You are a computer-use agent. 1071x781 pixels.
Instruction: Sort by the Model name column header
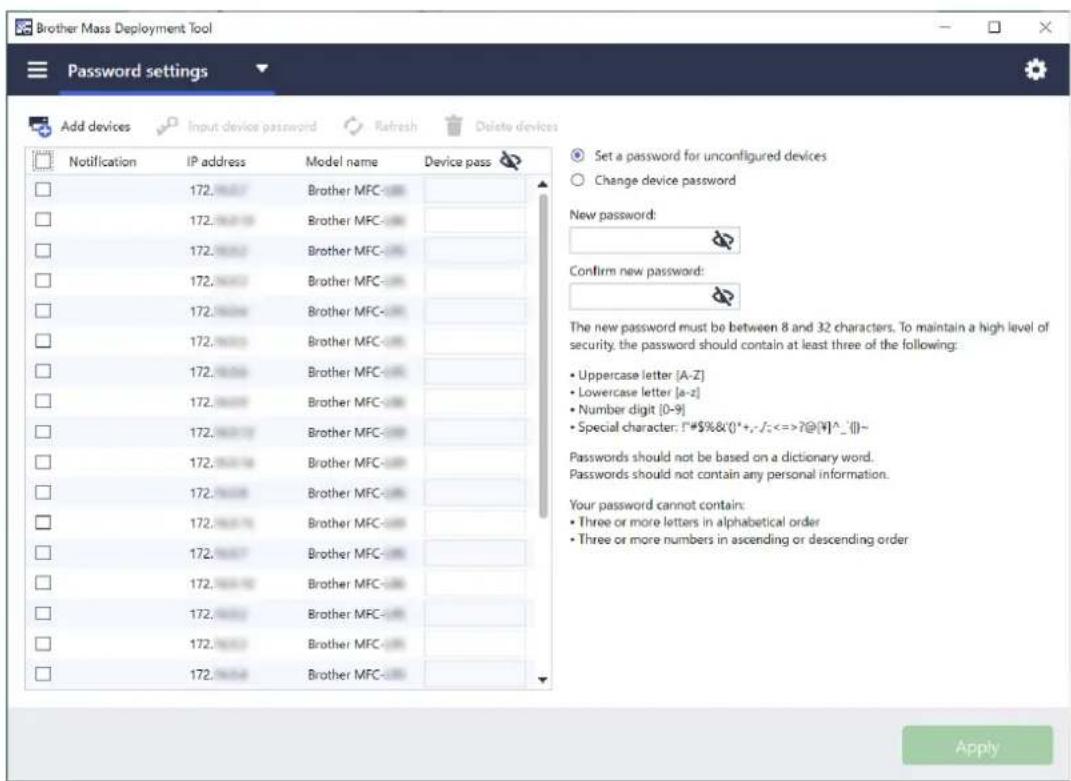[342, 162]
